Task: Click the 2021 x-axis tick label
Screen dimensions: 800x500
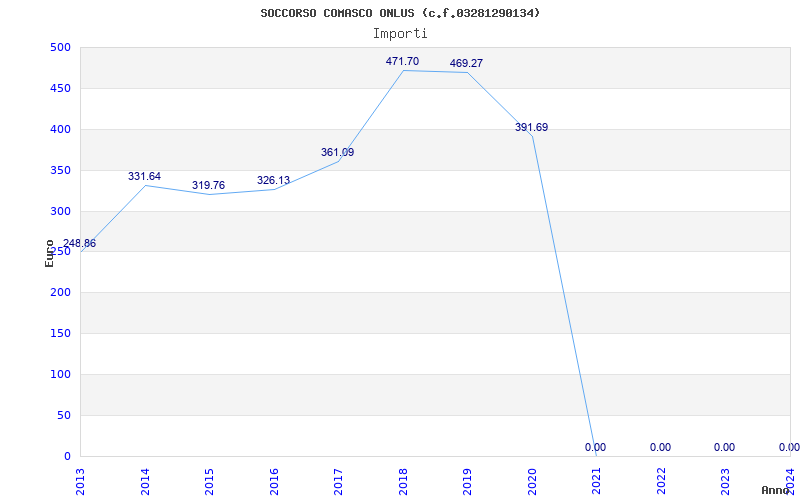Action: point(596,481)
